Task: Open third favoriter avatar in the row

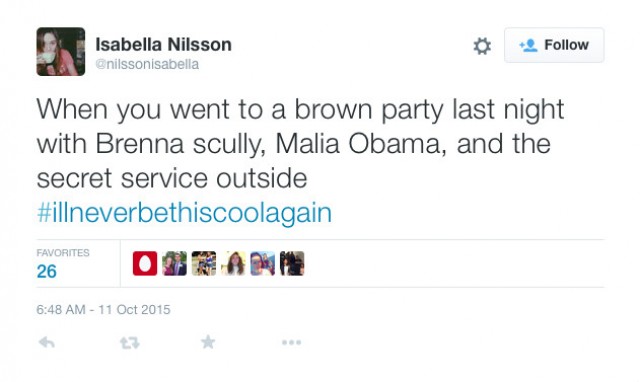Action: pos(204,263)
